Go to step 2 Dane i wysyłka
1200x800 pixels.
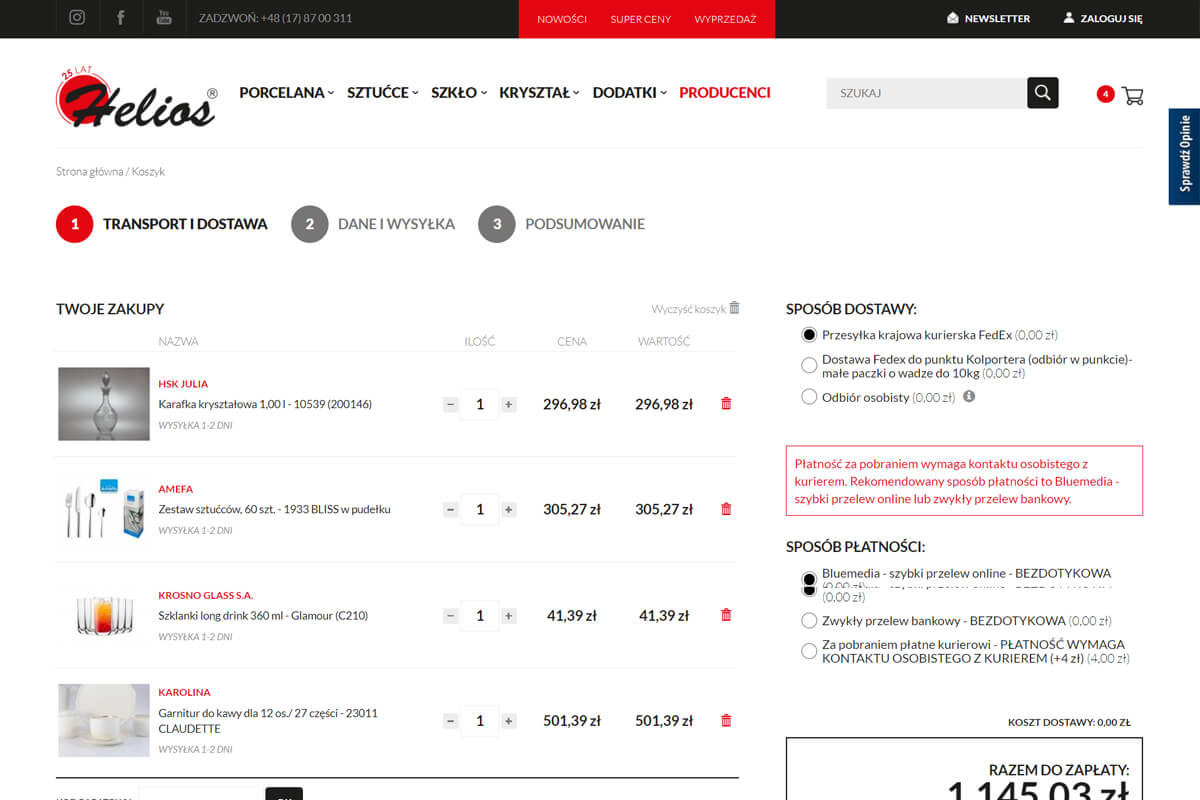click(373, 224)
